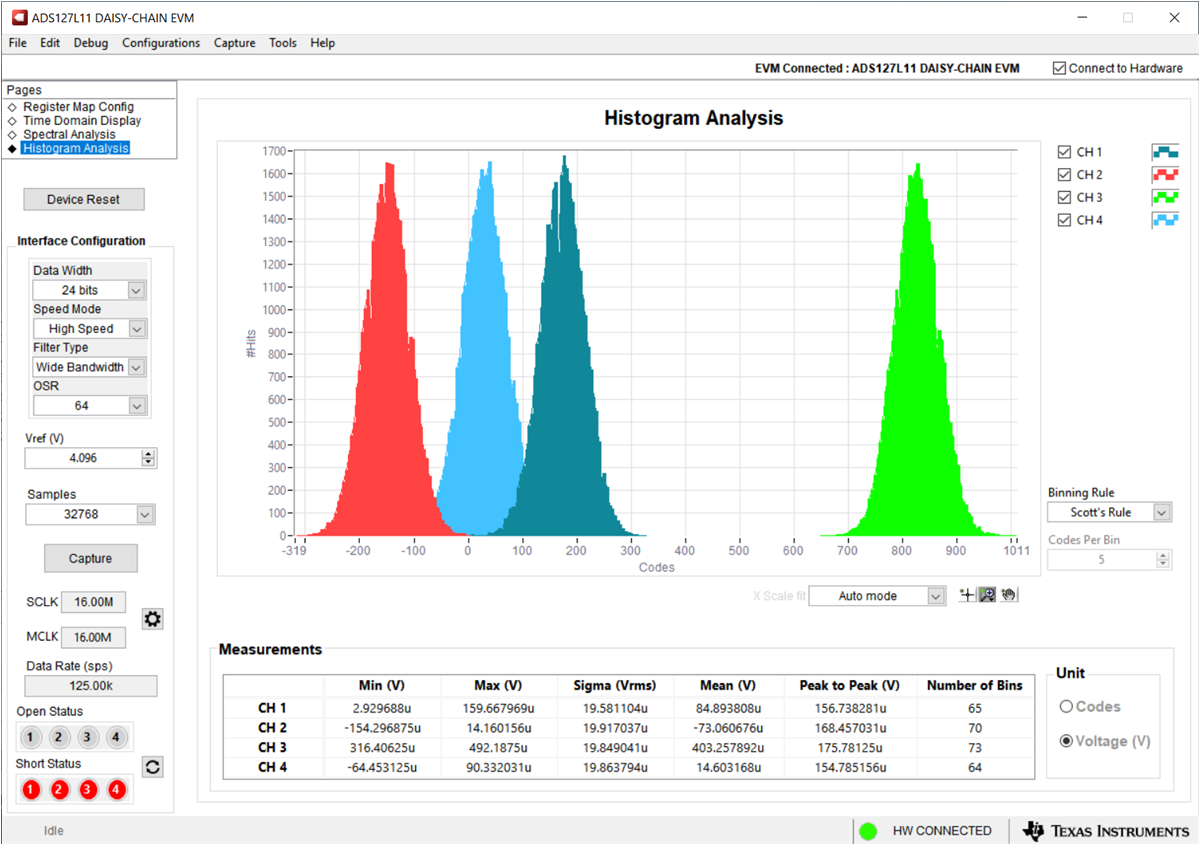The width and height of the screenshot is (1200, 845).
Task: Click the Capture button
Action: [90, 558]
